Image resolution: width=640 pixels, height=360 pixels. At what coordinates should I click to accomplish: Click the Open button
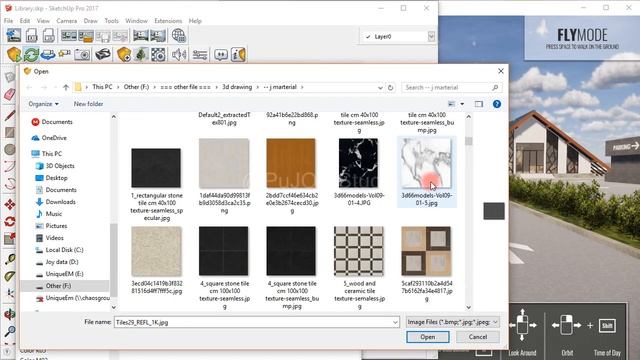tap(428, 337)
